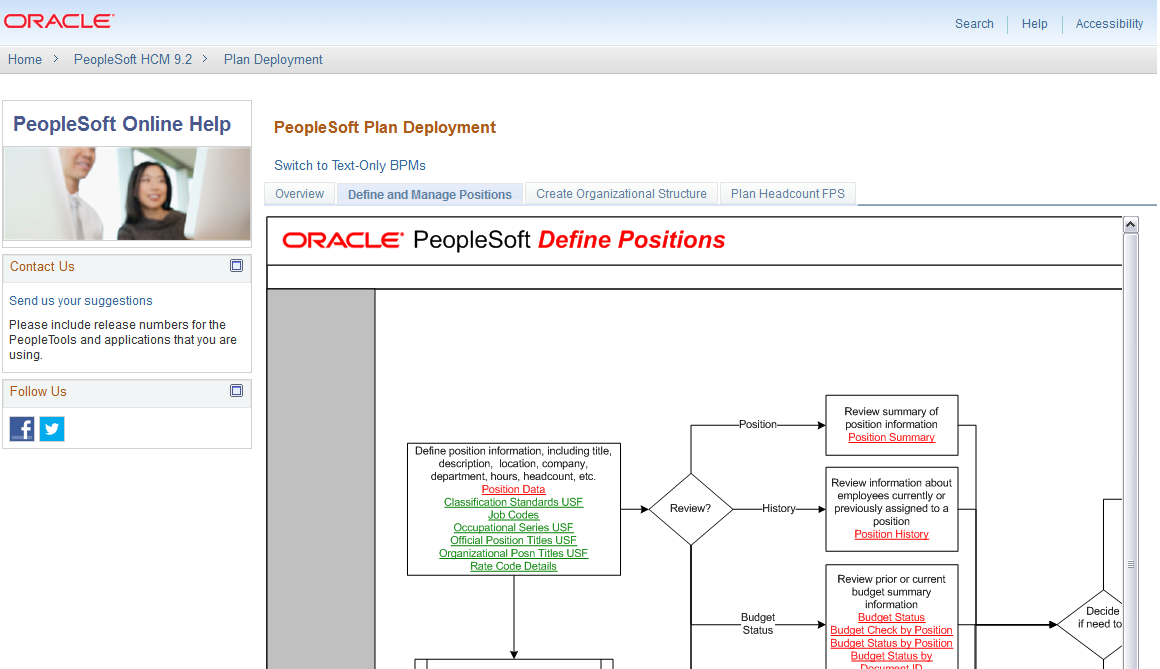
Task: Open the Accessibility link
Action: [1109, 24]
